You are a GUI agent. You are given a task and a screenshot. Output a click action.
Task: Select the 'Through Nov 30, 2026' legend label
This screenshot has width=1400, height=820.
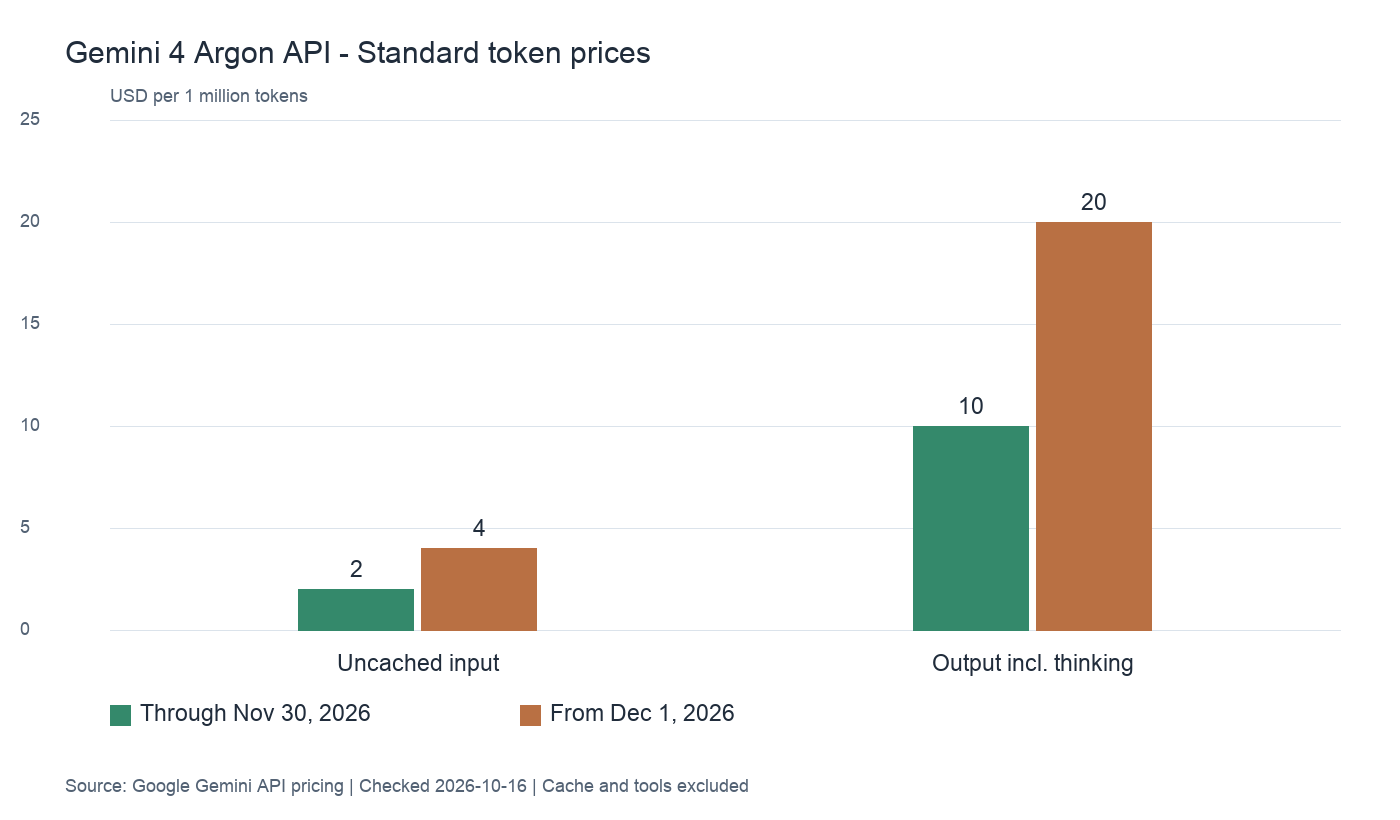click(255, 714)
